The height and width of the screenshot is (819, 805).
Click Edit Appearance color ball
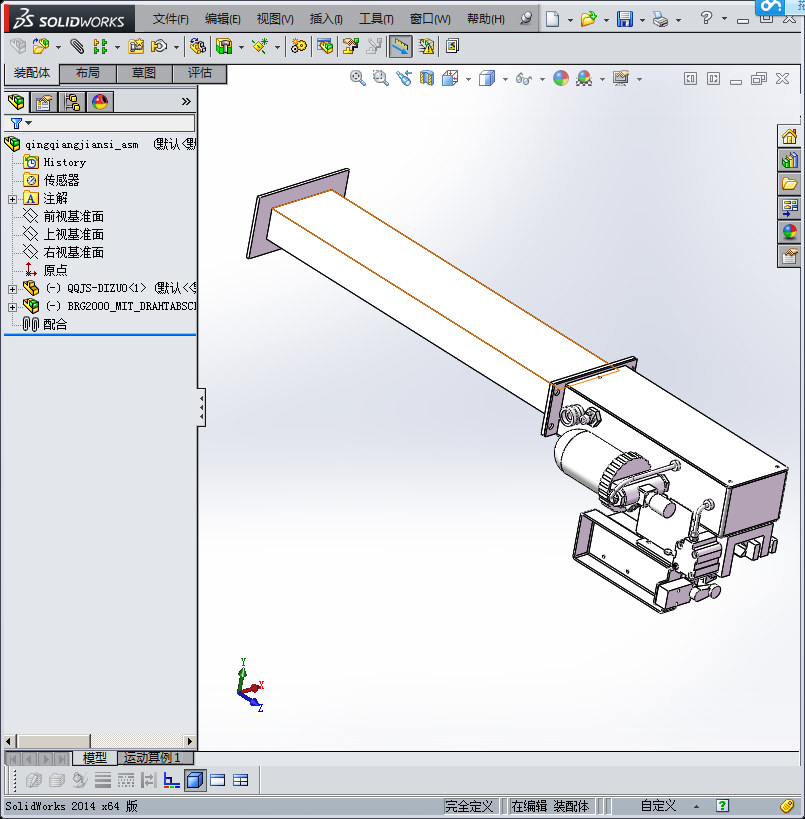[561, 78]
